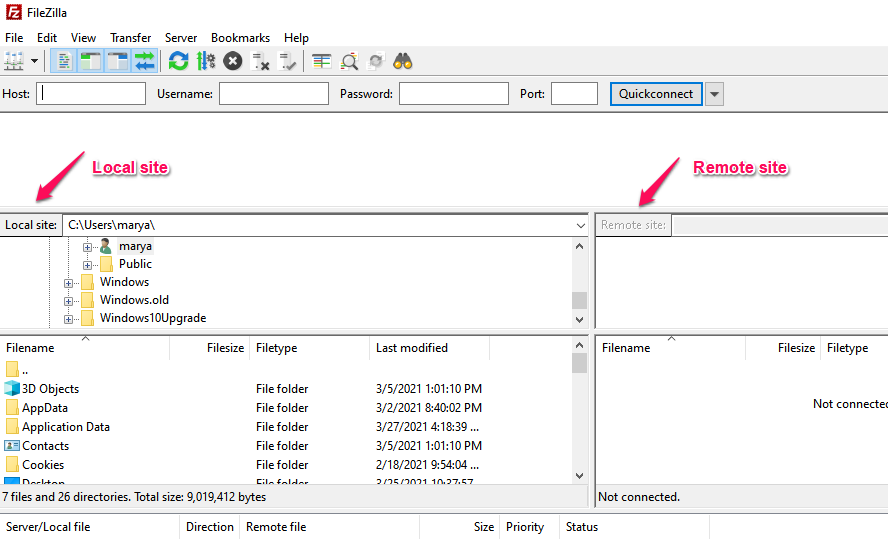Click local tree scrollbar down arrow
Image resolution: width=888 pixels, height=555 pixels.
pyautogui.click(x=579, y=319)
